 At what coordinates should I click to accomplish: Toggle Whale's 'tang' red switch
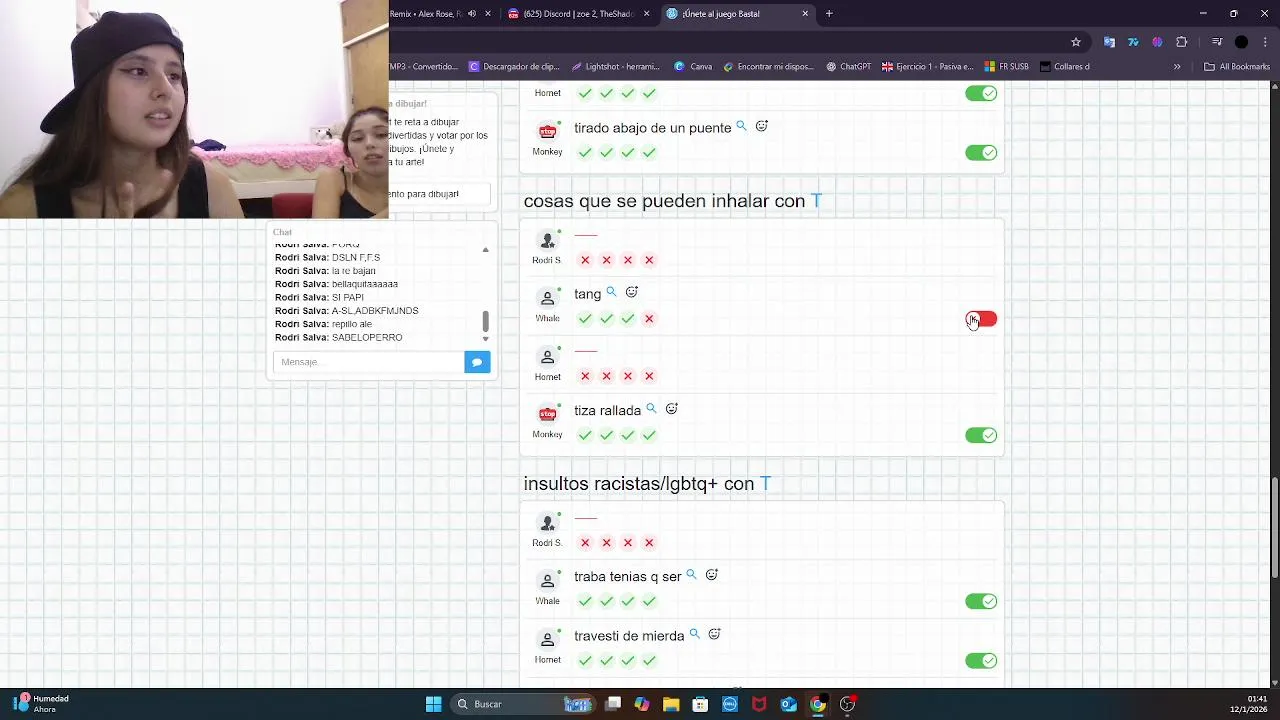981,319
